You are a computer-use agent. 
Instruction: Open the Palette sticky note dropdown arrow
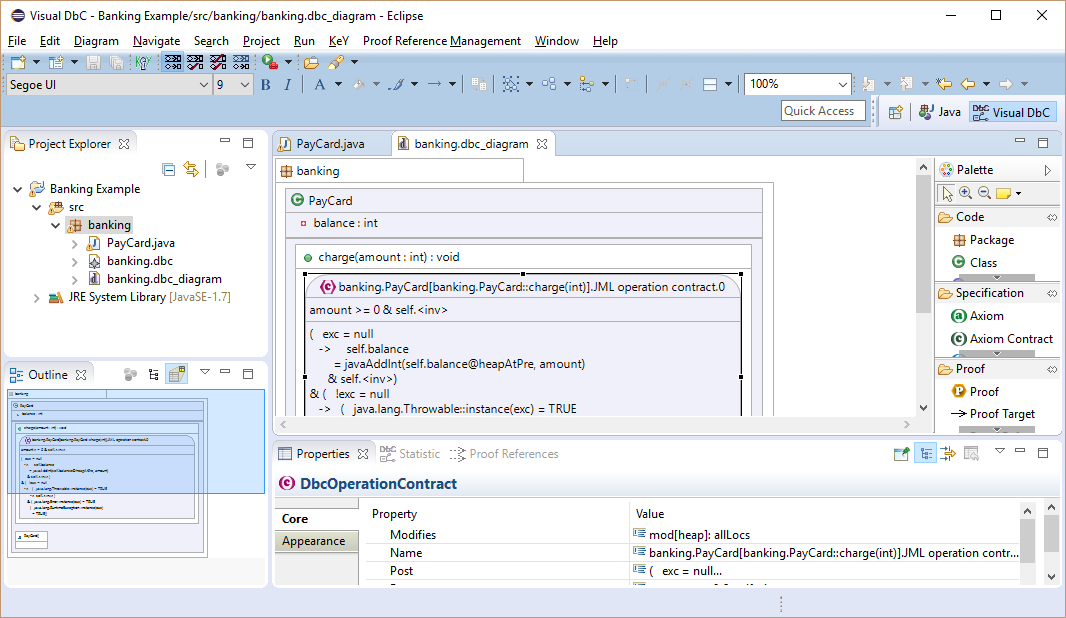point(1018,194)
